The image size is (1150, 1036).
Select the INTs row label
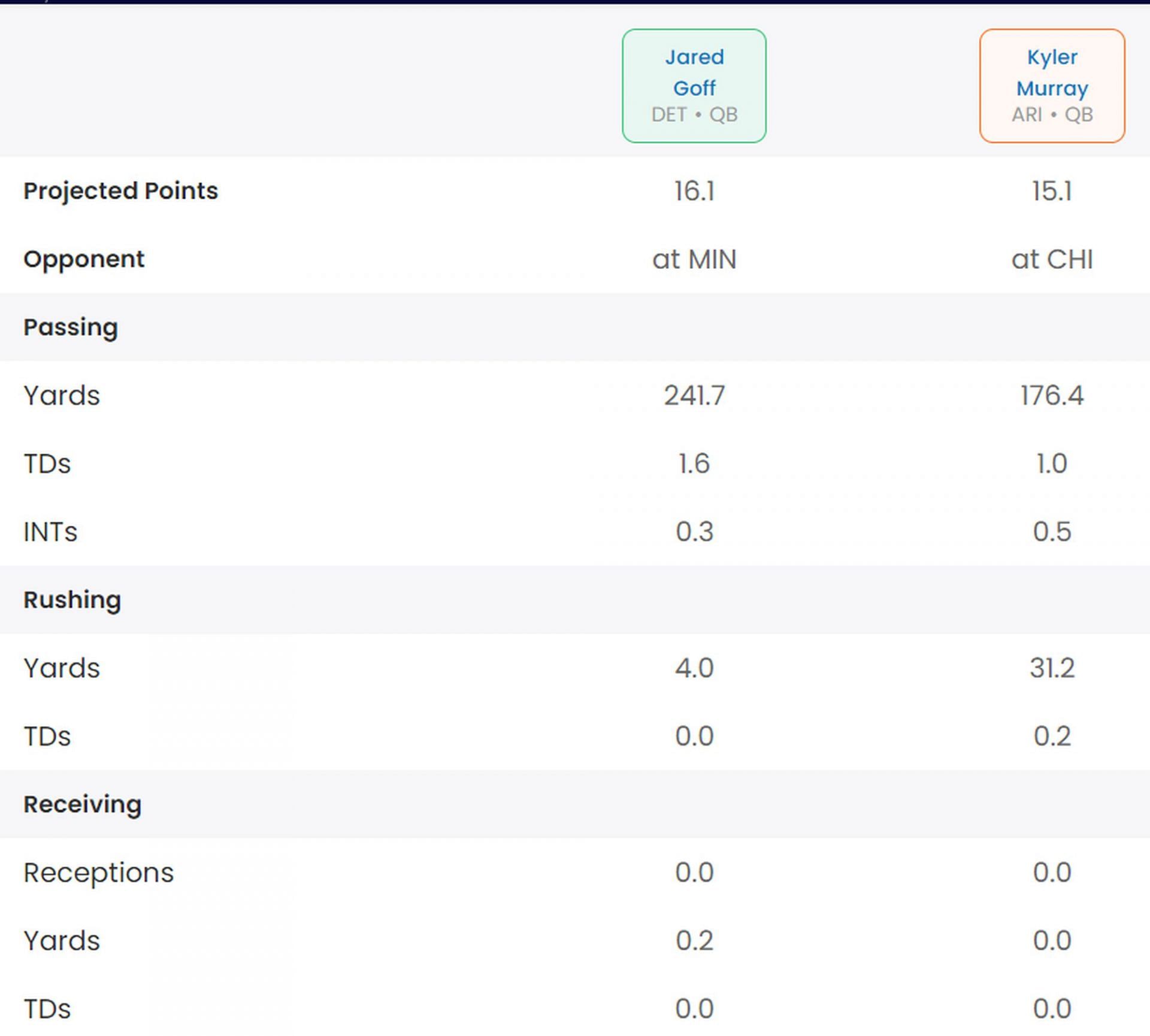click(x=50, y=532)
